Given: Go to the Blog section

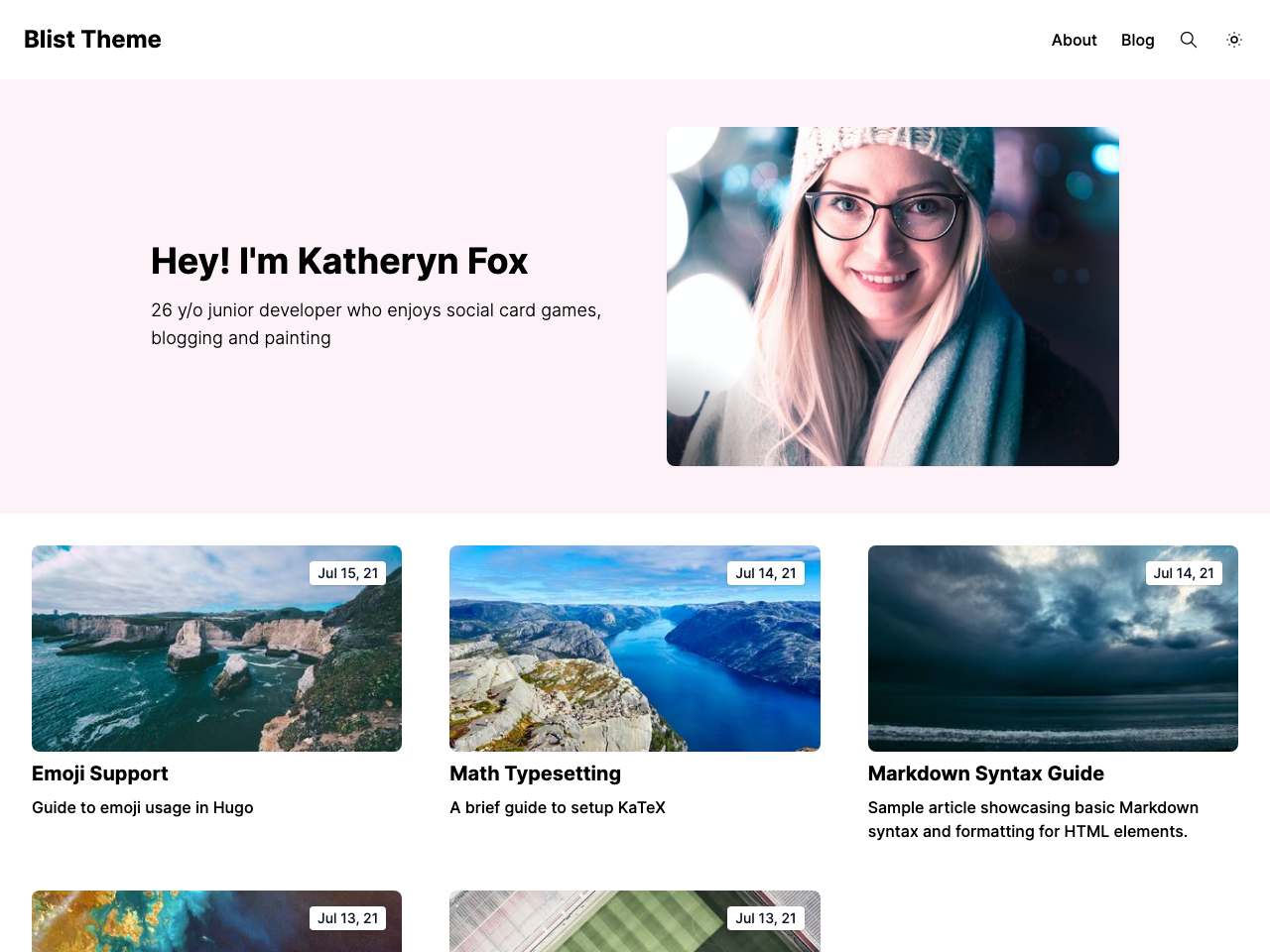Looking at the screenshot, I should tap(1138, 40).
